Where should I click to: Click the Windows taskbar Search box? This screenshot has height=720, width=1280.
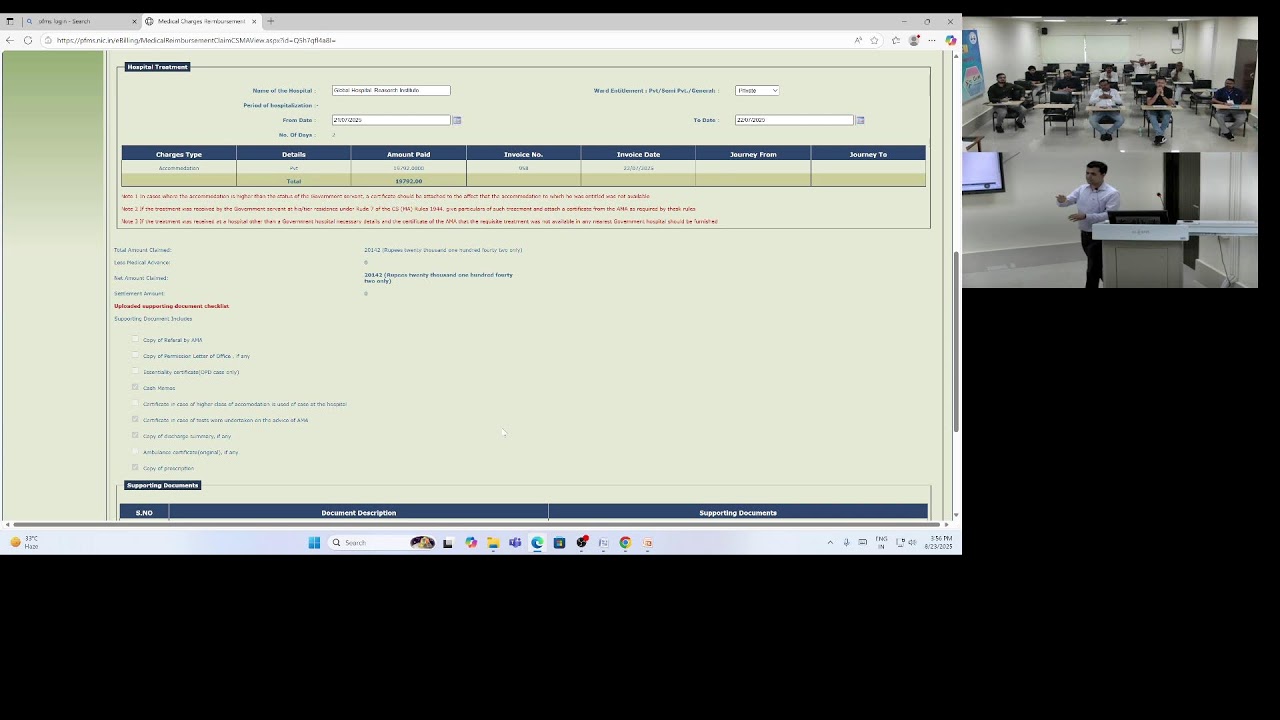[380, 543]
